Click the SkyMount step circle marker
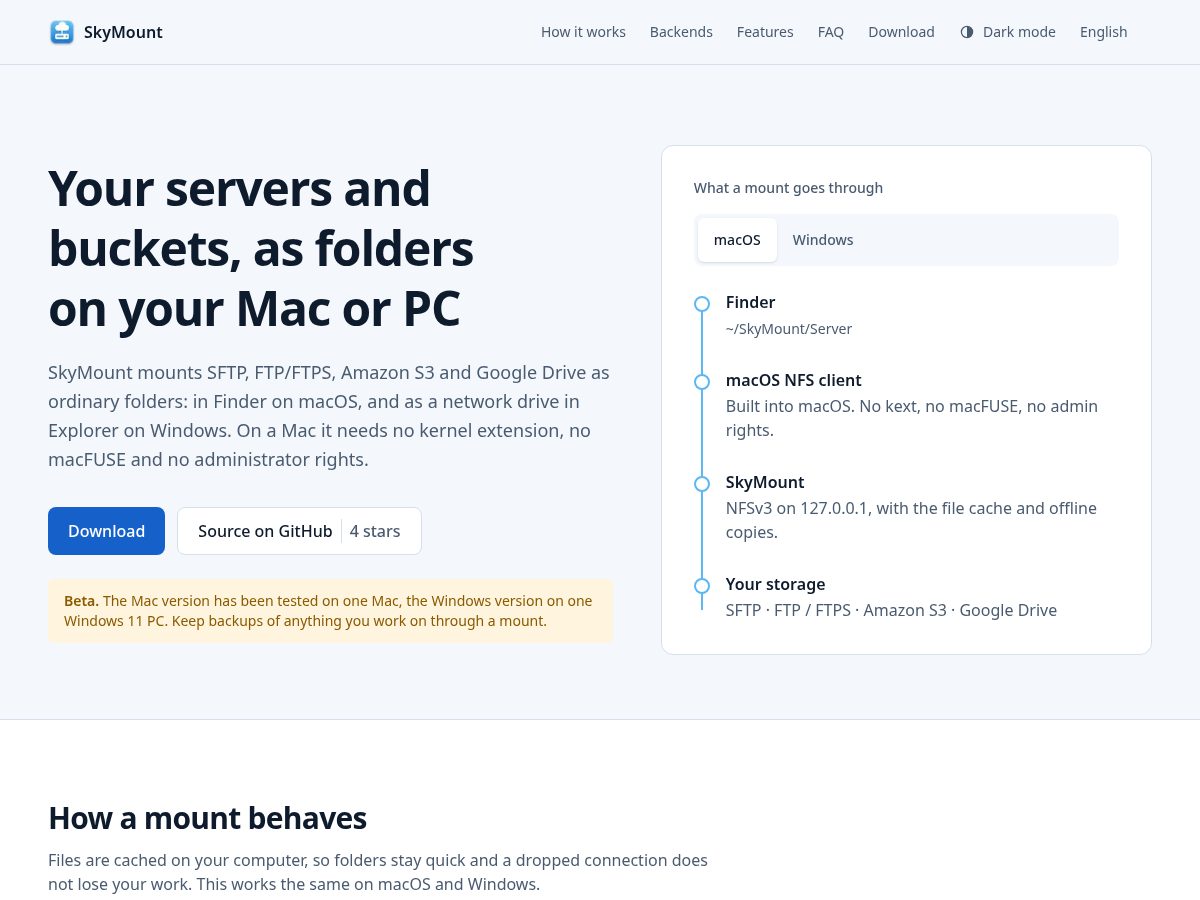Image resolution: width=1200 pixels, height=900 pixels. pos(702,484)
